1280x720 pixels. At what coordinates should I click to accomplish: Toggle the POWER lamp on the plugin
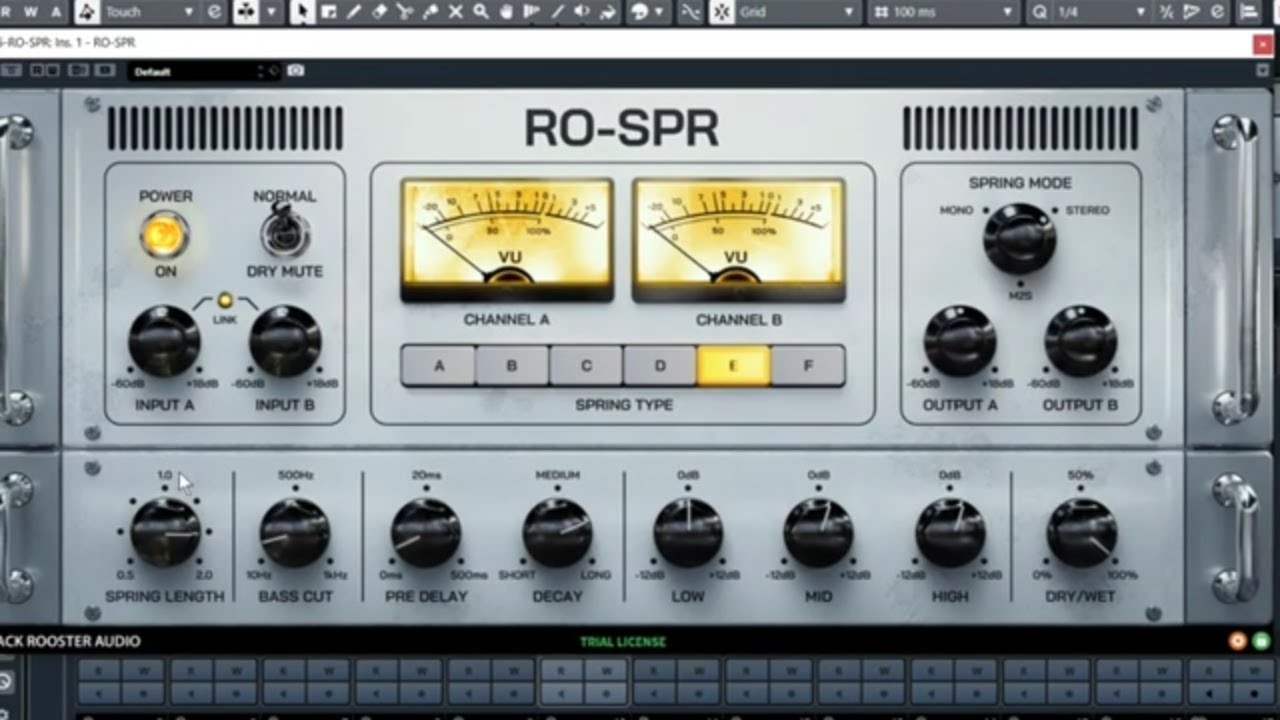tap(165, 235)
